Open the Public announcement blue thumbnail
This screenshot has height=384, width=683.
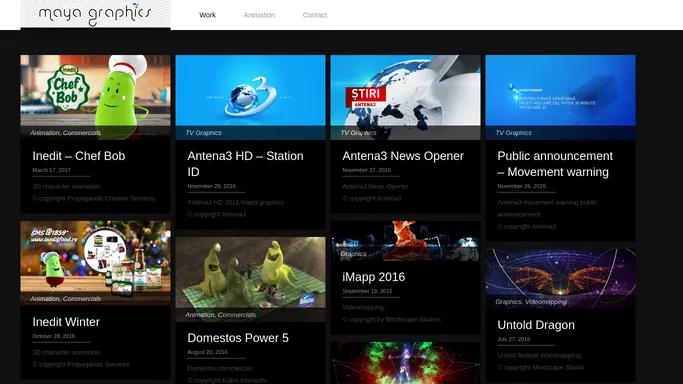(561, 97)
